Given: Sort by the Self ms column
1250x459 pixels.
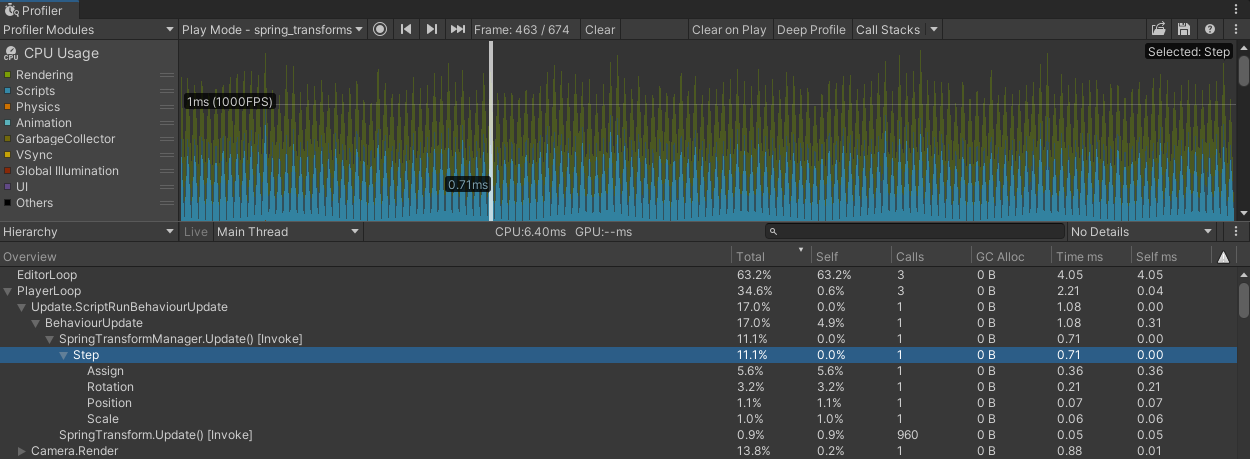Looking at the screenshot, I should (1171, 257).
